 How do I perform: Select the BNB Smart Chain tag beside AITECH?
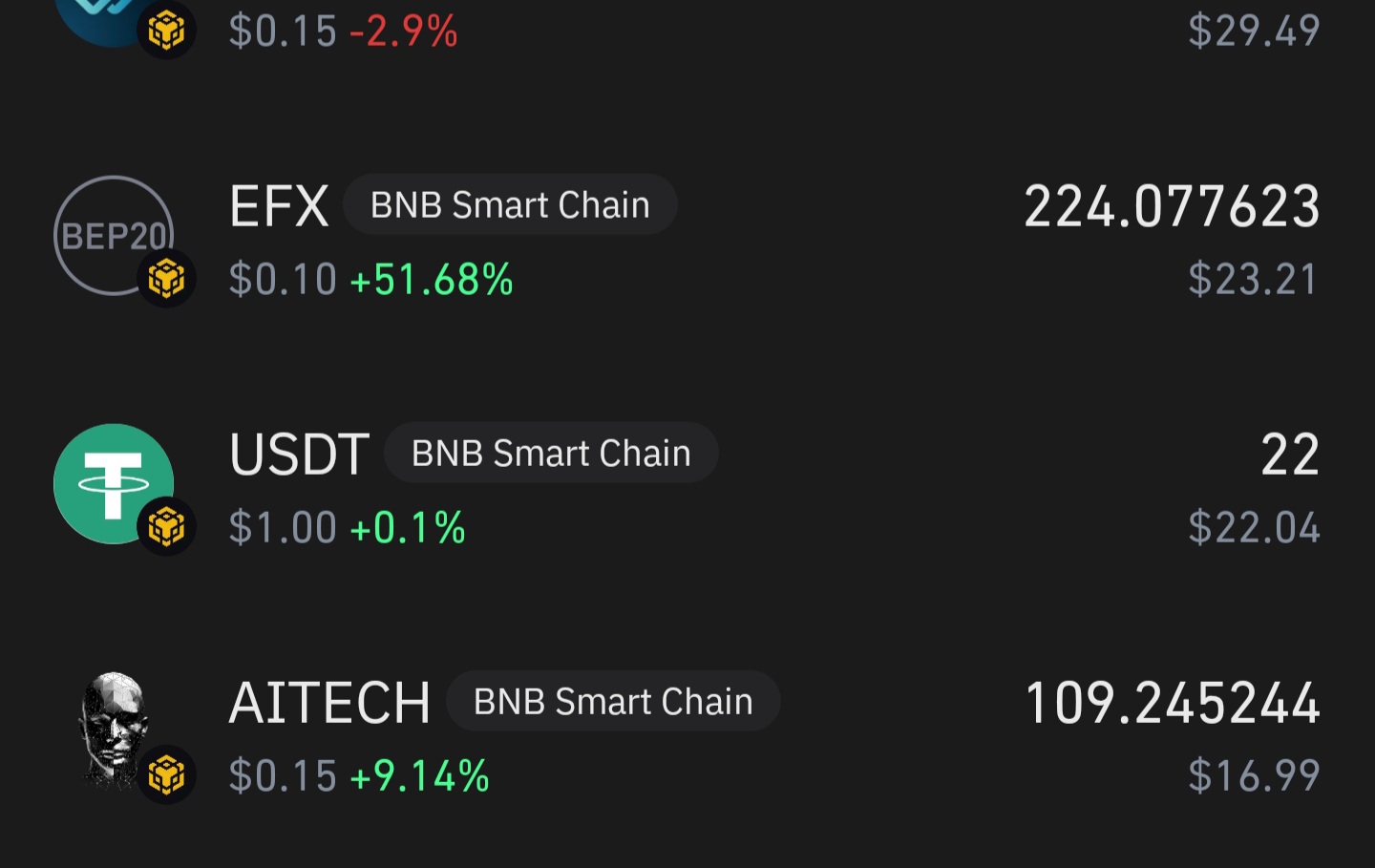(613, 702)
